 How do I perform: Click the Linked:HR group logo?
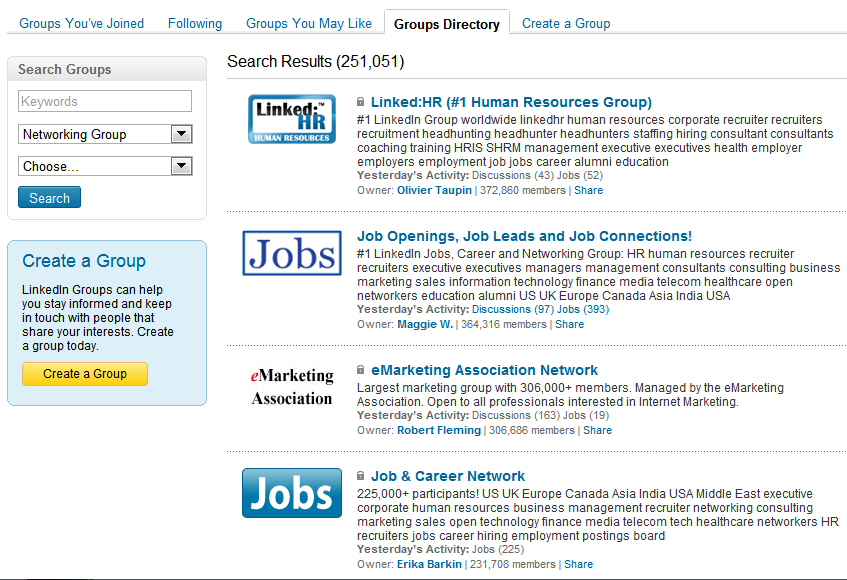292,119
